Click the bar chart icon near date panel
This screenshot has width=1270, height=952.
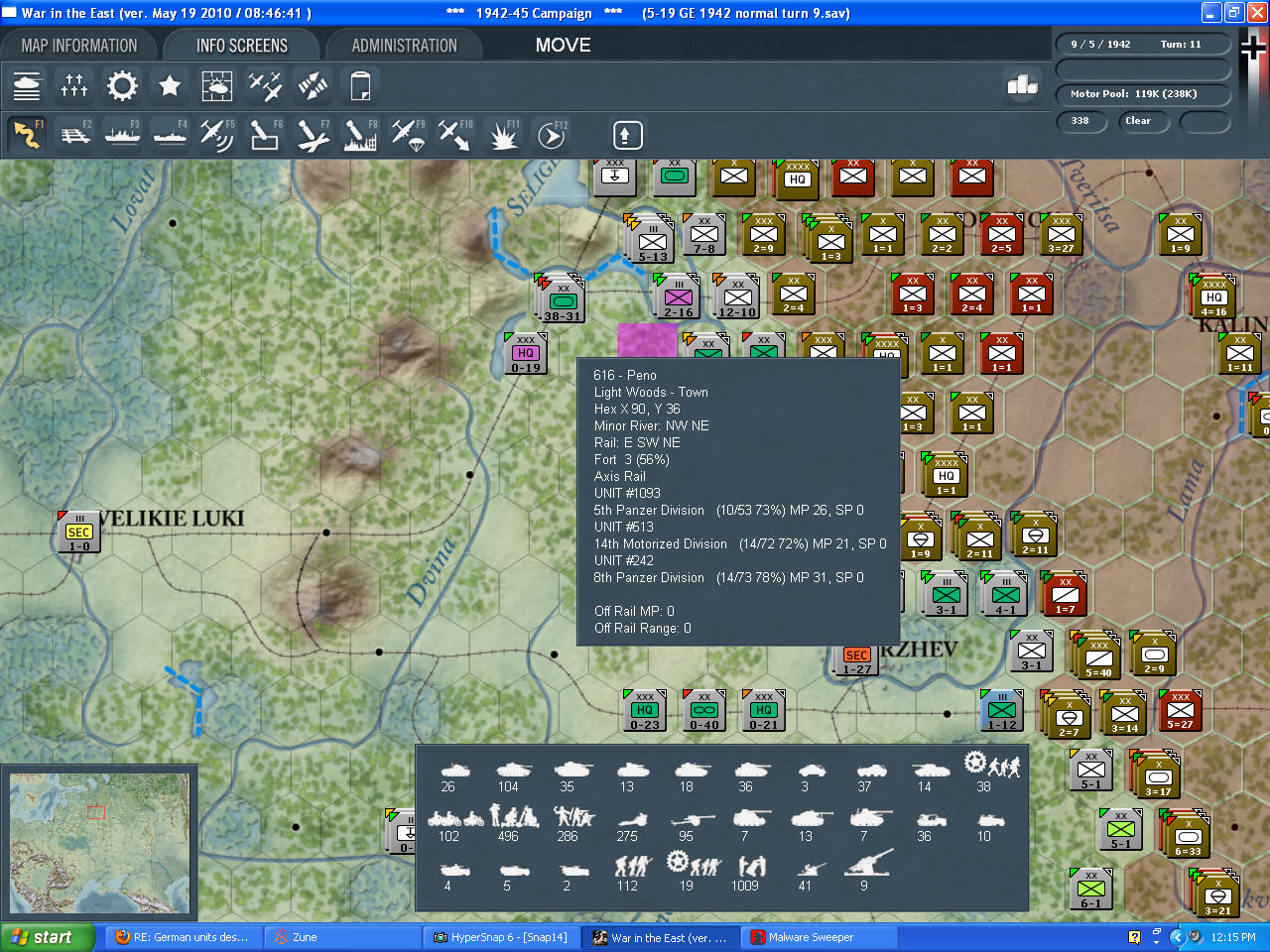tap(1022, 85)
